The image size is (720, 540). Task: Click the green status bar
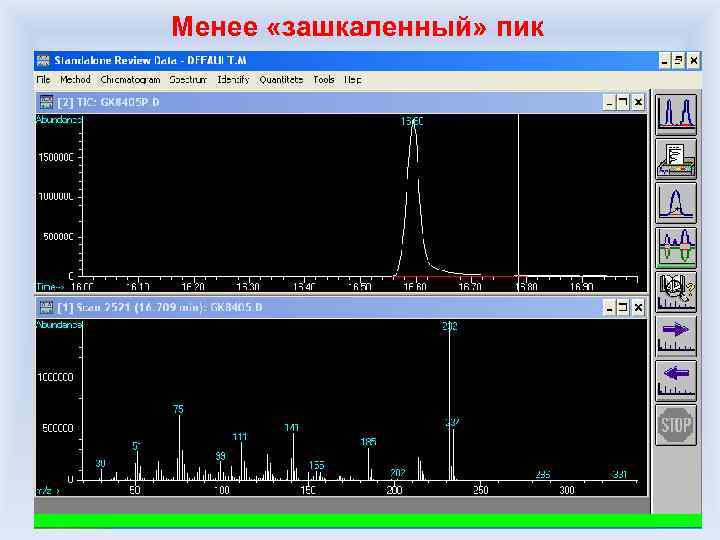367,521
